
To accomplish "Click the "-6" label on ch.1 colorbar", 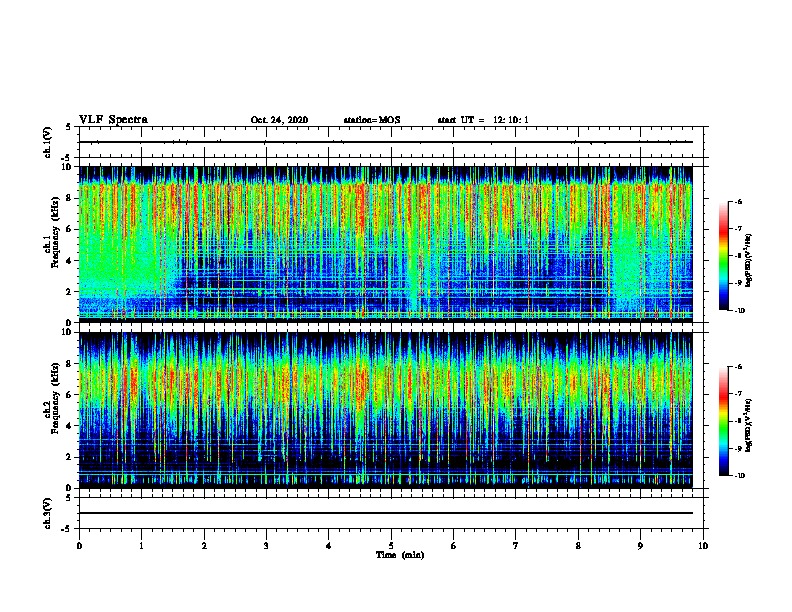I will point(738,202).
